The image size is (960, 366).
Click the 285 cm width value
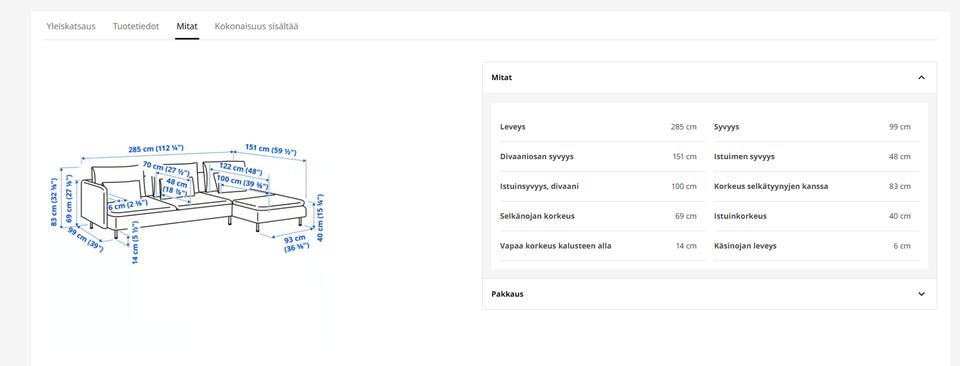coord(683,127)
